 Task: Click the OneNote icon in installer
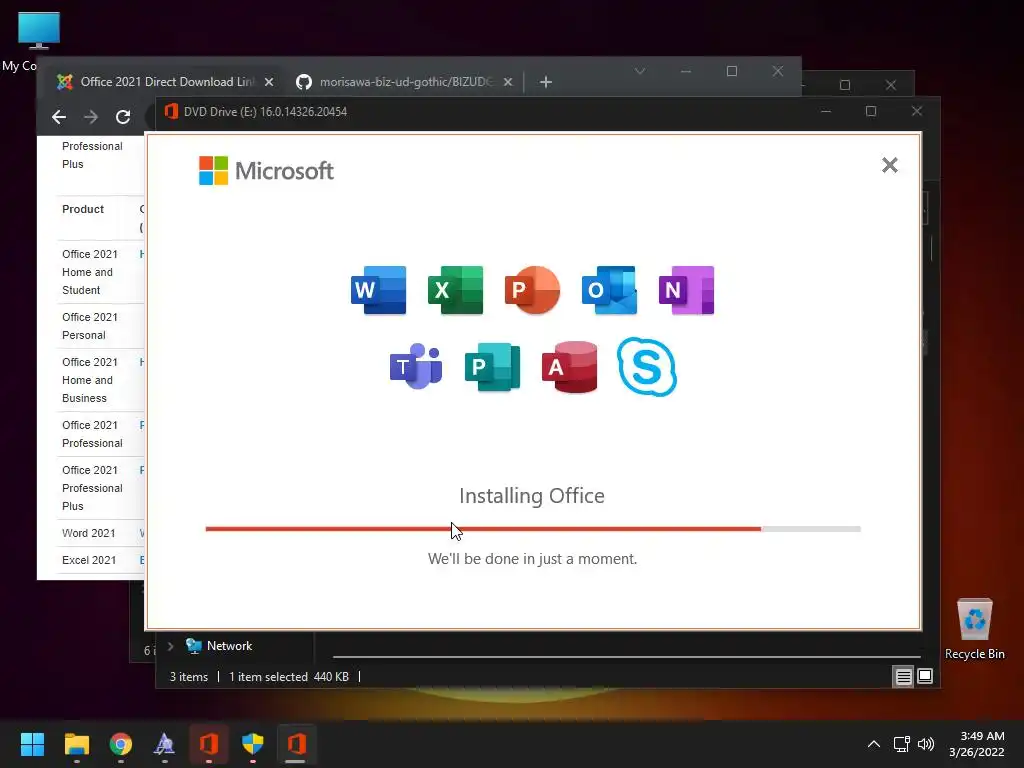tap(686, 290)
